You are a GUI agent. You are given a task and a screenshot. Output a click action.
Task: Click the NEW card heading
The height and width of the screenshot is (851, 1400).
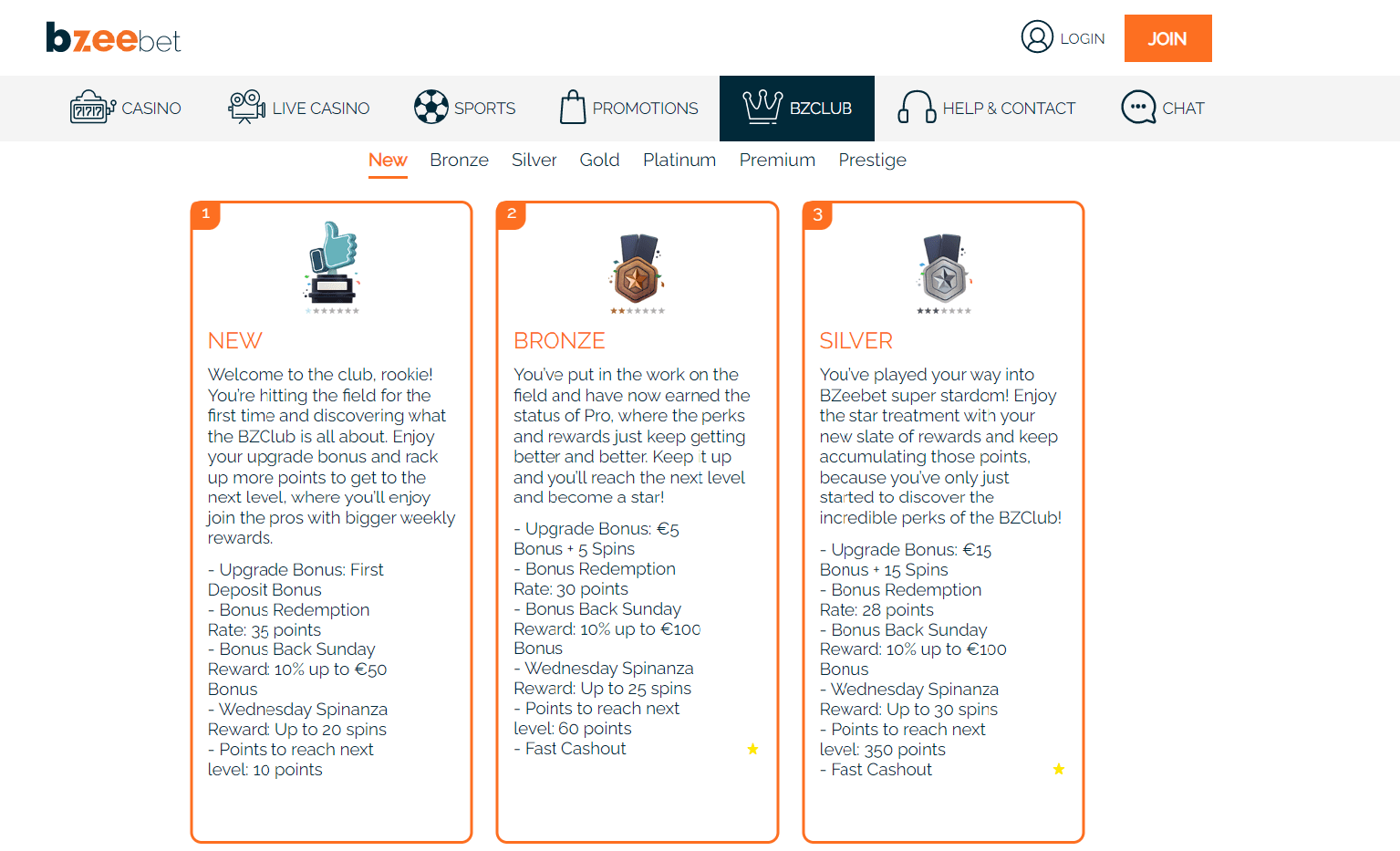click(234, 341)
